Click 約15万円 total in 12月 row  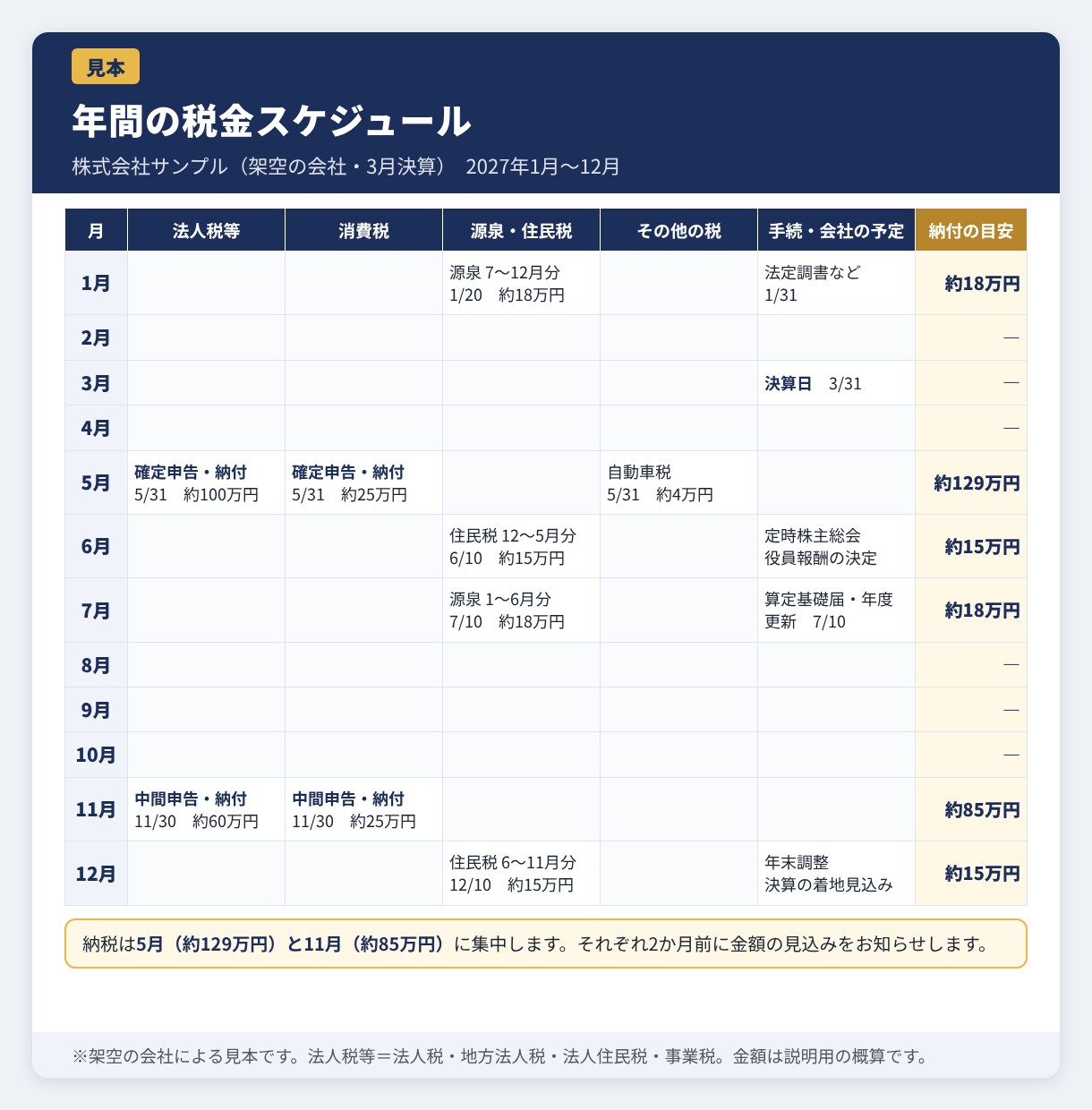(971, 874)
